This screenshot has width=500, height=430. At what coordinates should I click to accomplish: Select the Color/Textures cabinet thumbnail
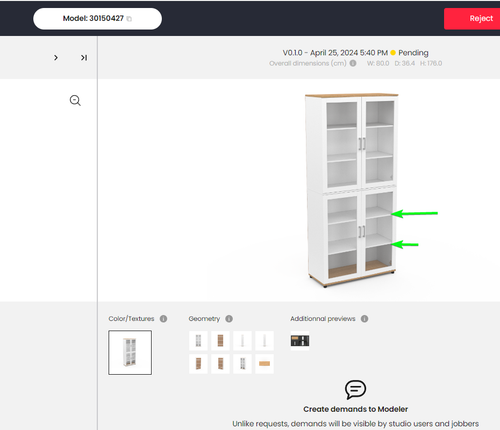coord(130,352)
